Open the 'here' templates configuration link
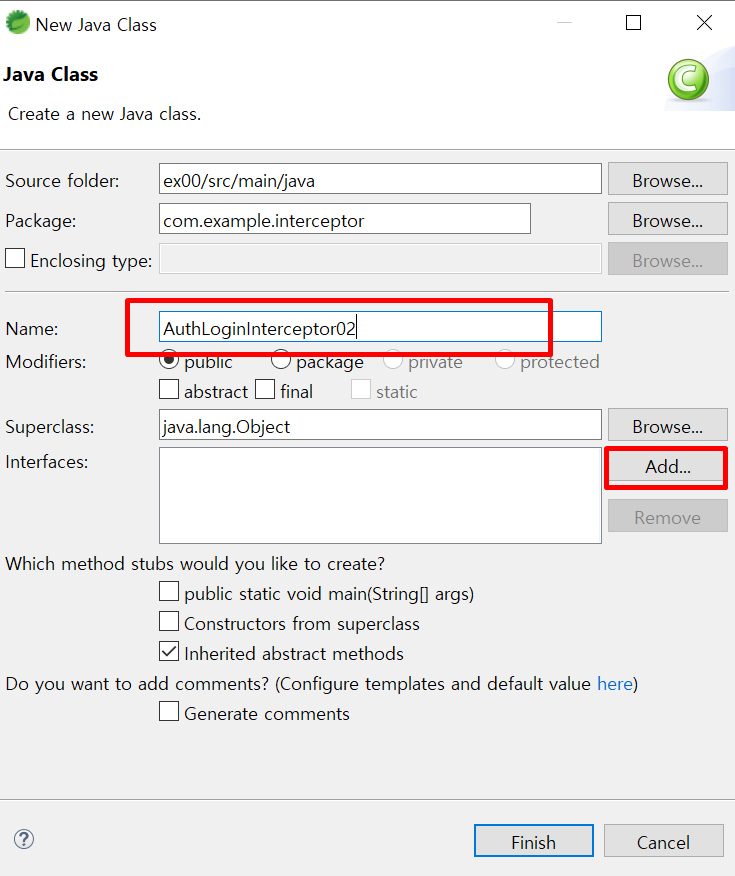The width and height of the screenshot is (735, 876). (615, 684)
